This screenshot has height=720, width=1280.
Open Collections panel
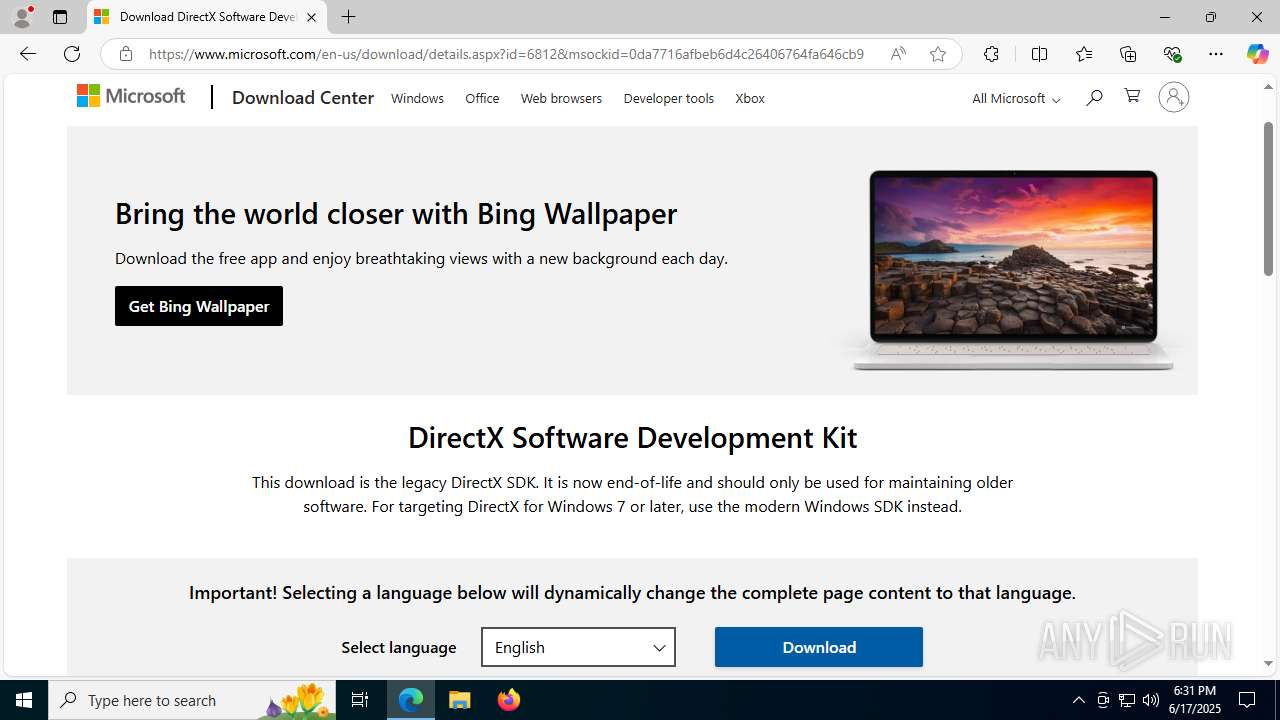(x=1128, y=54)
